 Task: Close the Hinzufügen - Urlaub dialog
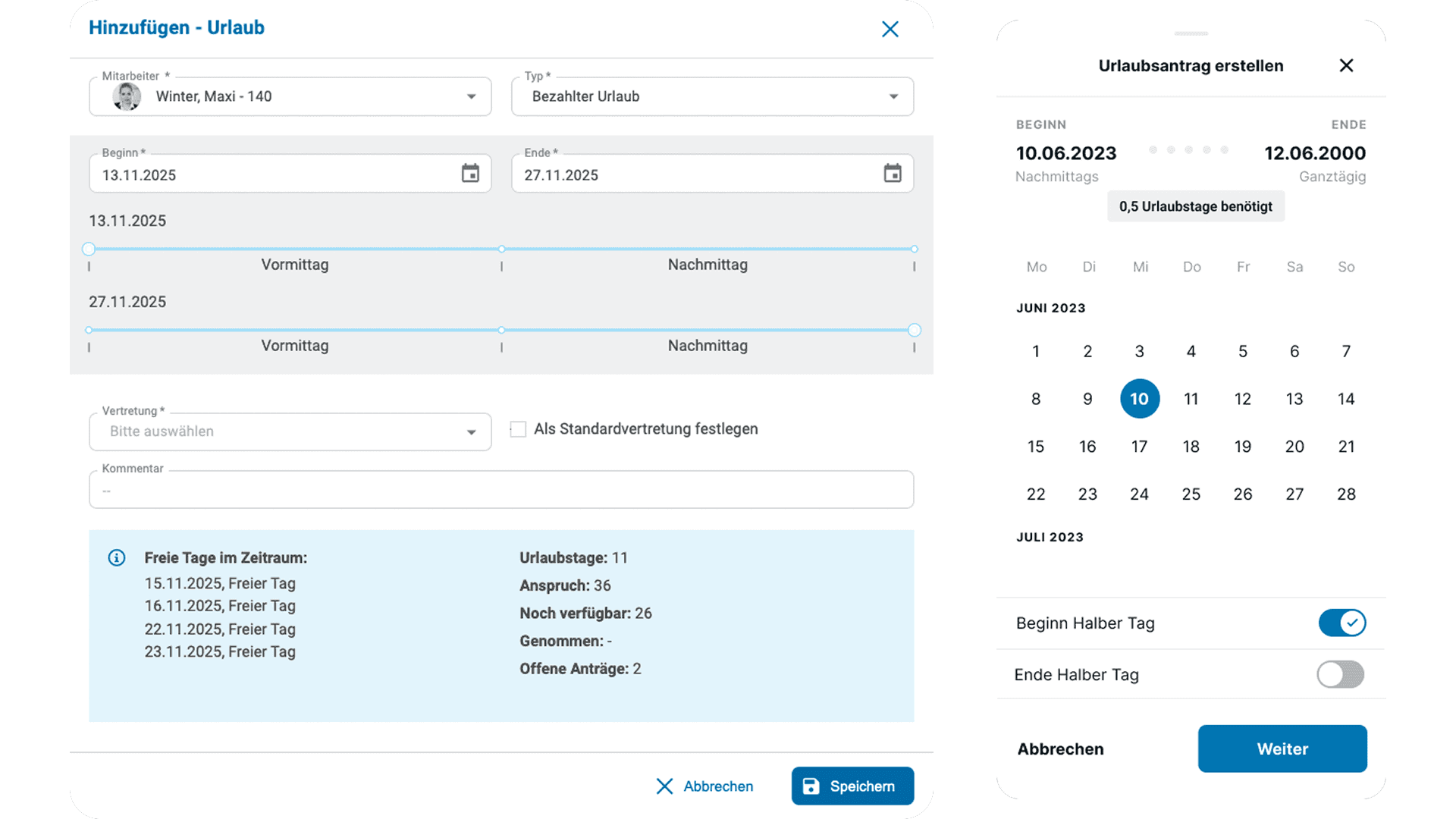(x=890, y=29)
